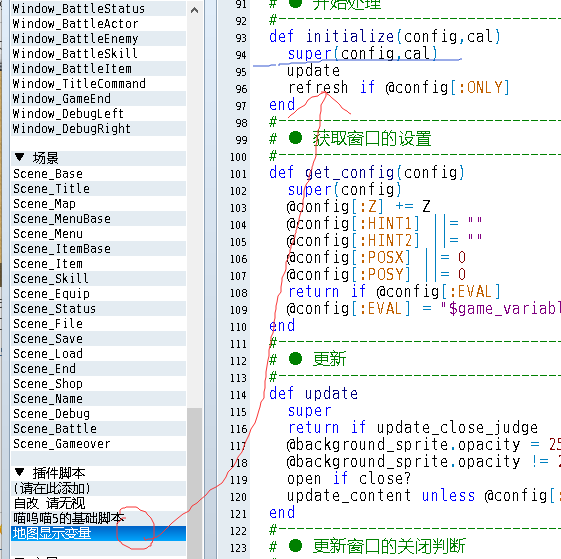Screen dimensions: 561x559
Task: Select Window_GameEnd script
Action: [99, 99]
